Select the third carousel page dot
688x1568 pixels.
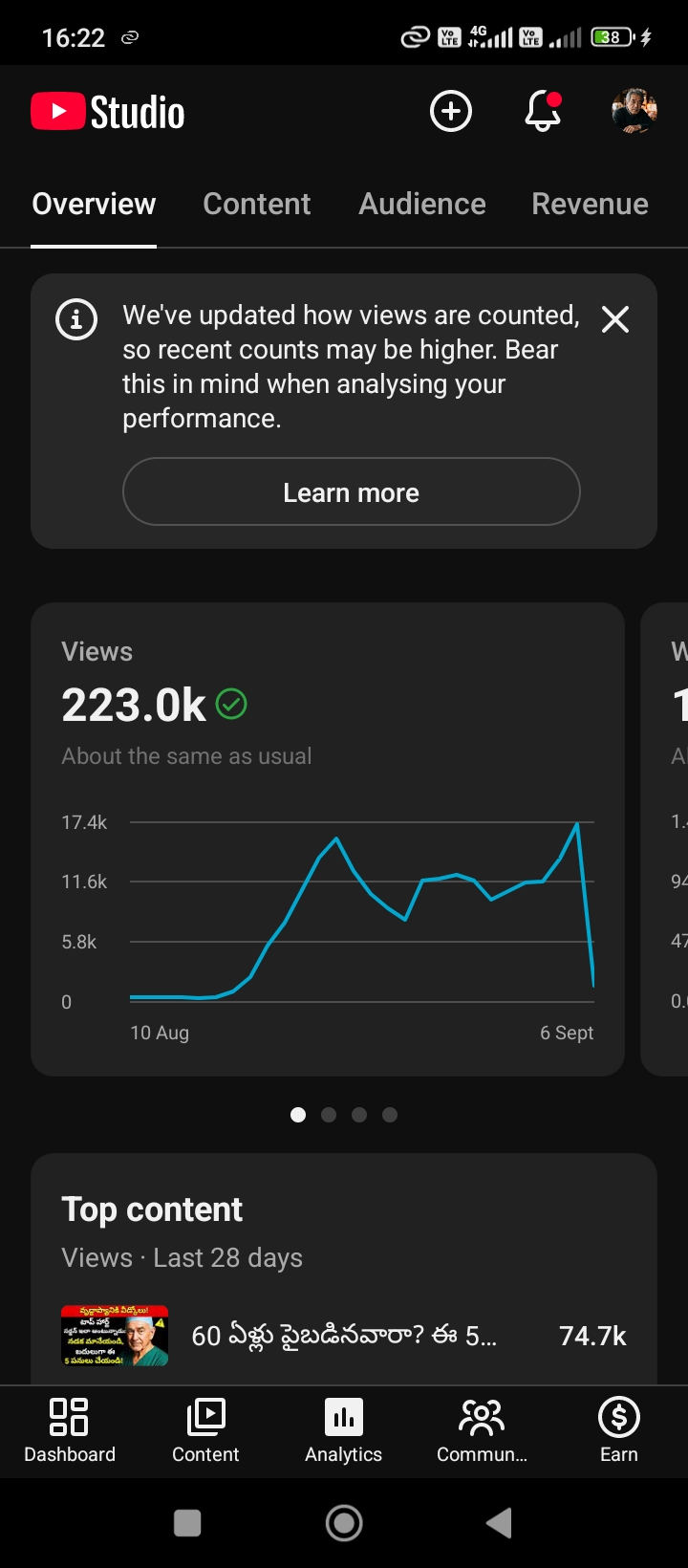(x=359, y=1115)
